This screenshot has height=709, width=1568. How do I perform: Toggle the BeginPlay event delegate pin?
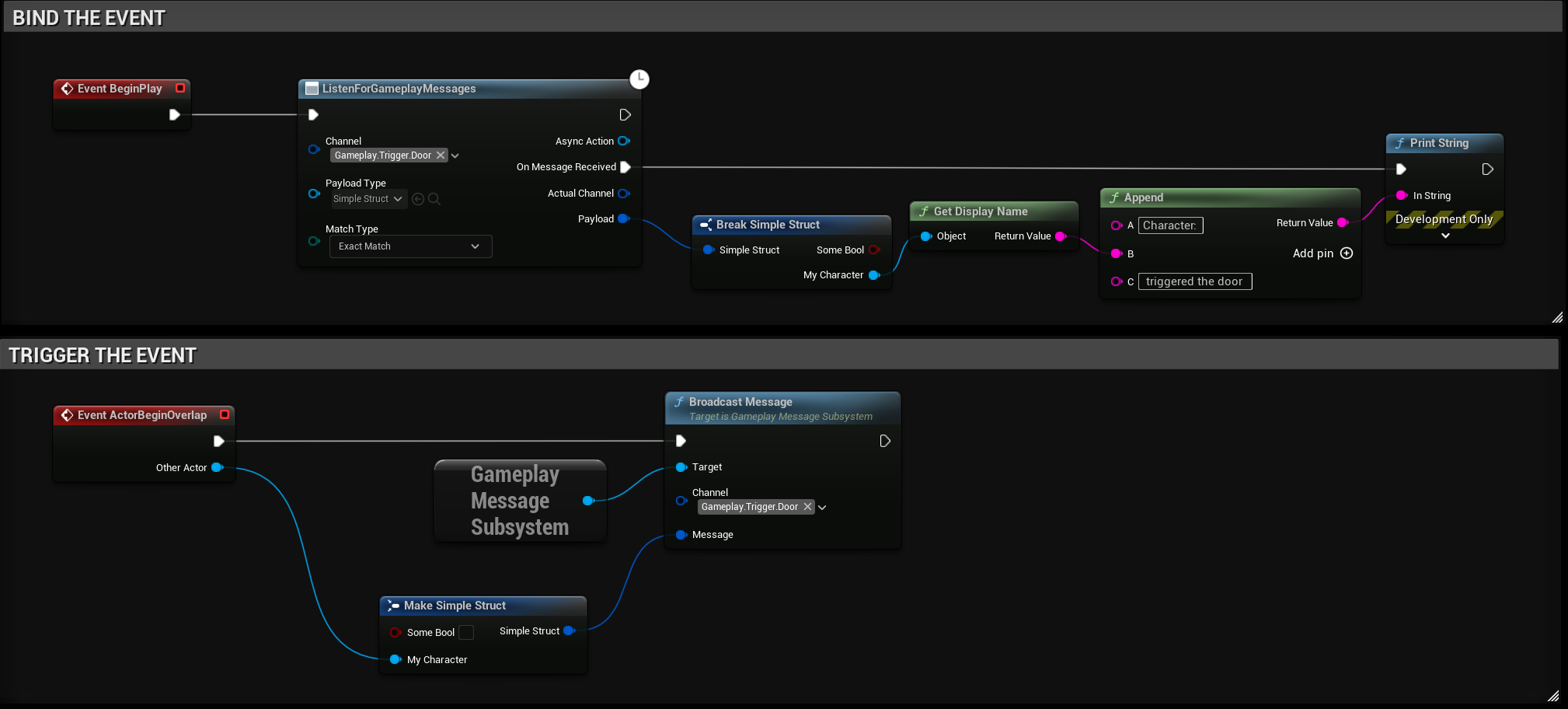pos(180,89)
